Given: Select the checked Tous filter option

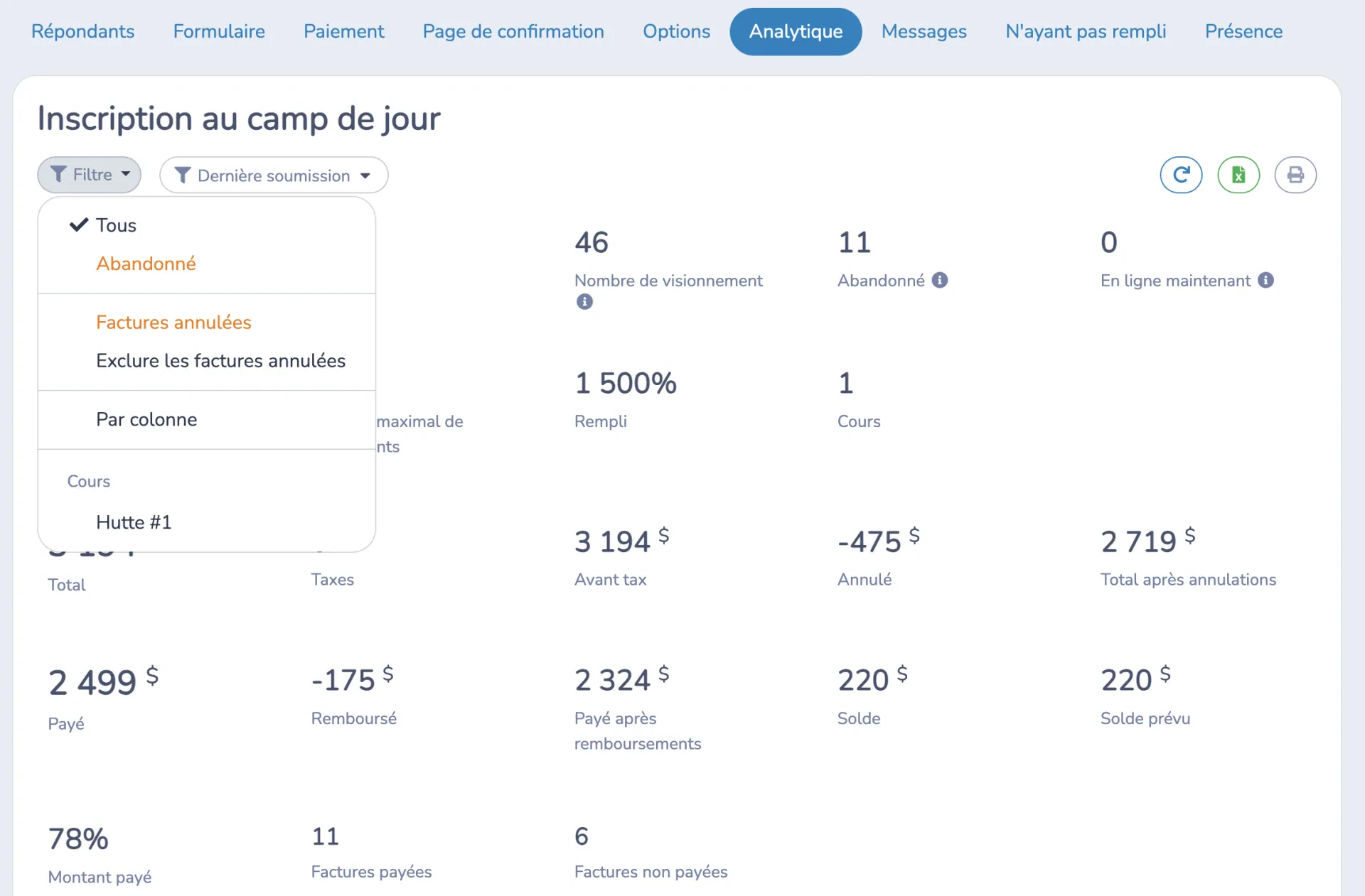Looking at the screenshot, I should tap(206, 225).
